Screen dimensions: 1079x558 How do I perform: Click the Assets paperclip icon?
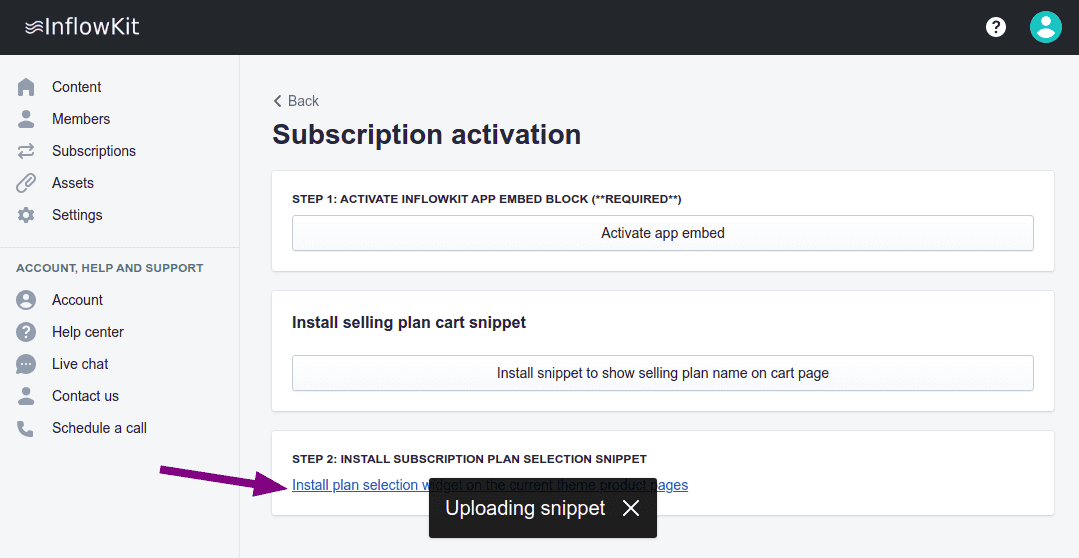click(x=26, y=183)
